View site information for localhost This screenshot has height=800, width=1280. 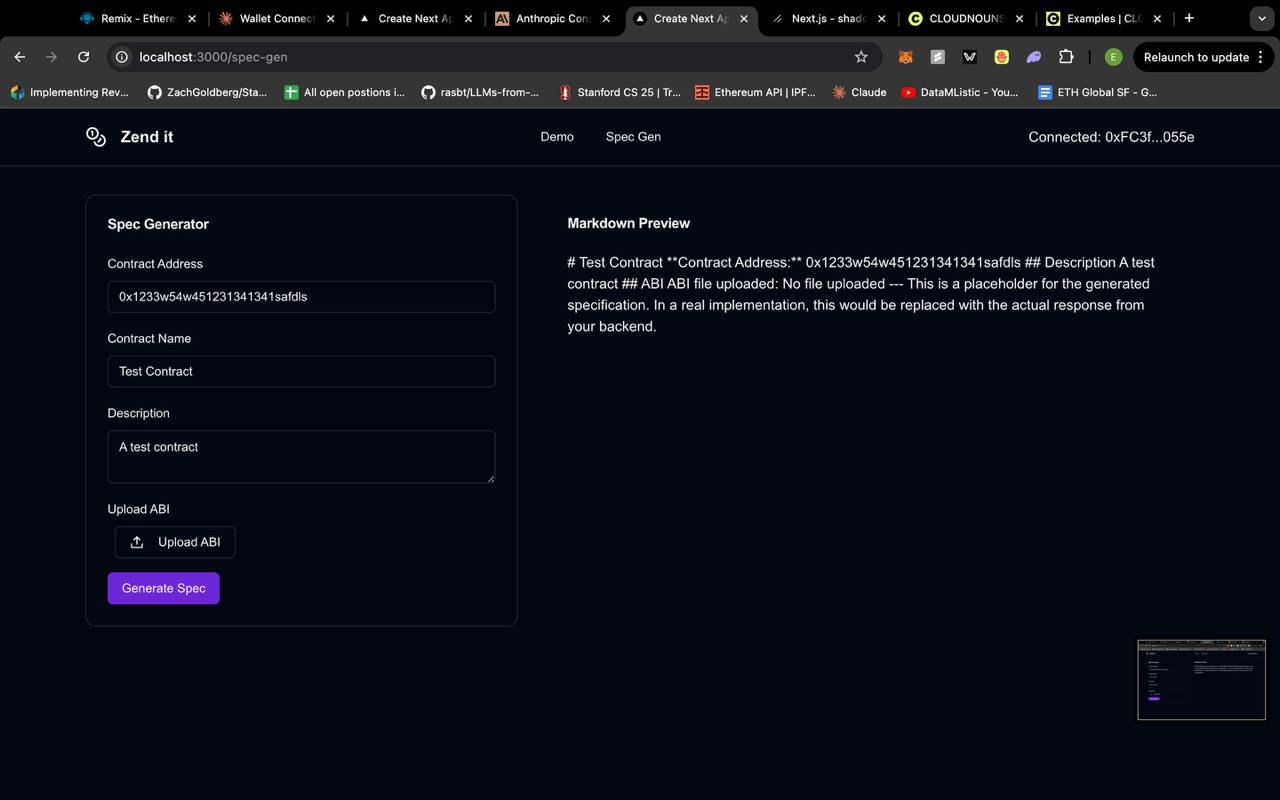(x=122, y=57)
